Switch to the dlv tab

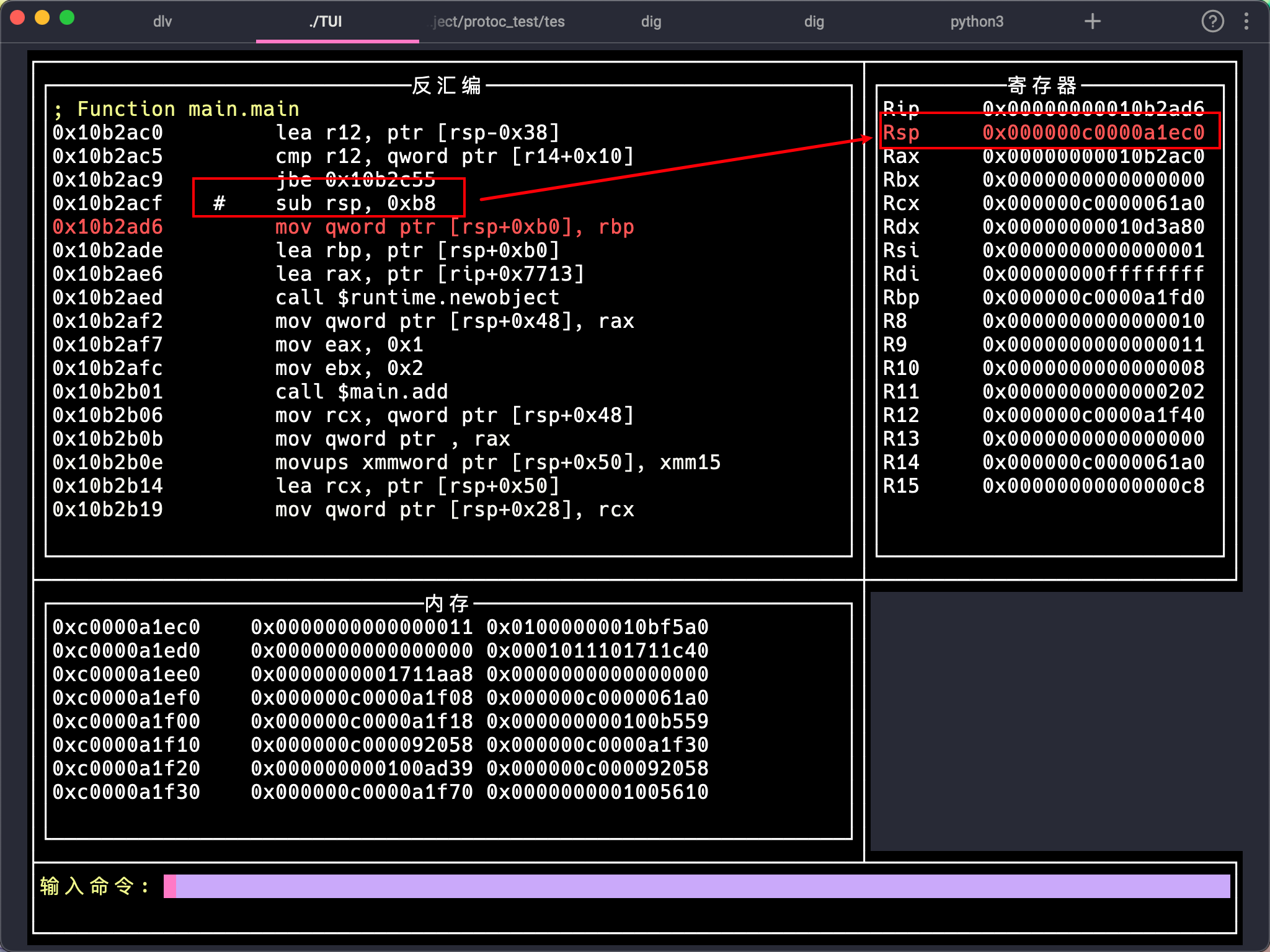click(162, 22)
